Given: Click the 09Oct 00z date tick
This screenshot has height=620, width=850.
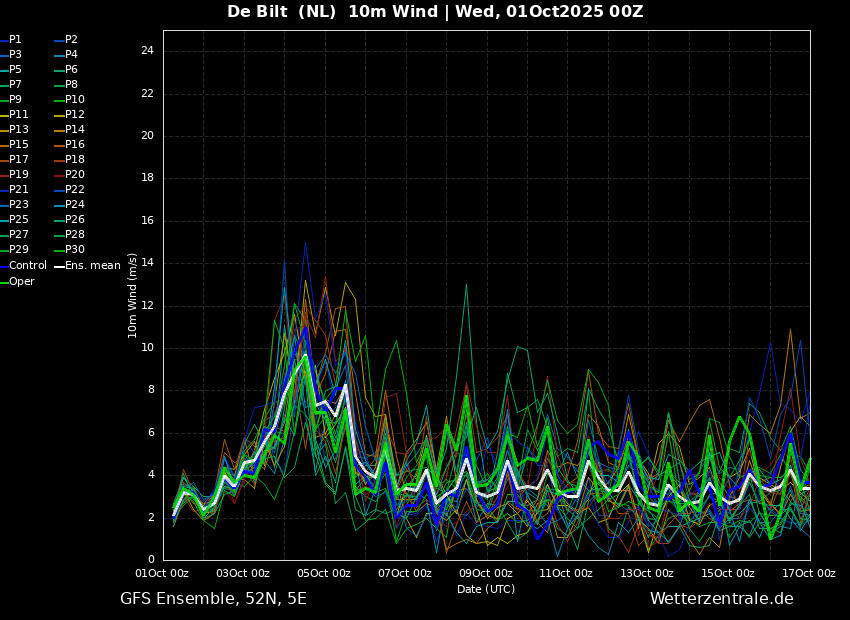Looking at the screenshot, I should [x=486, y=573].
